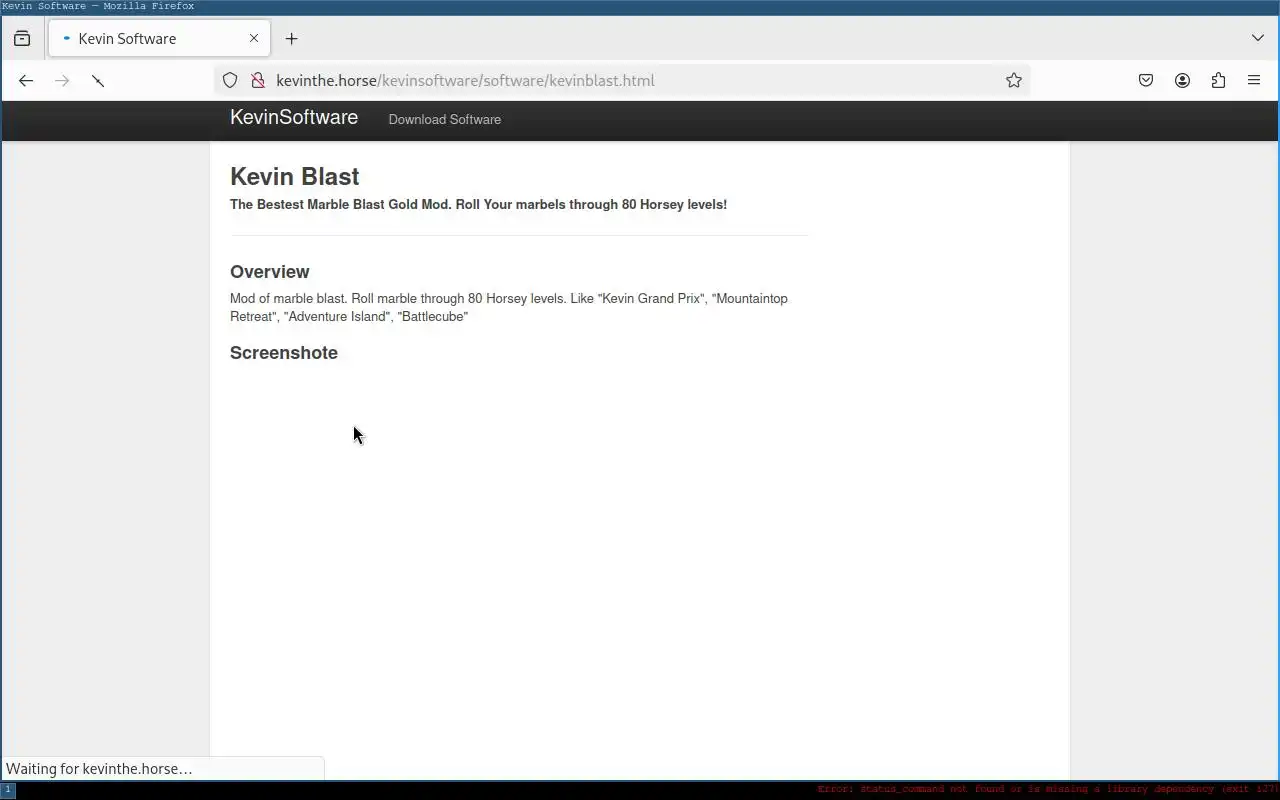The width and height of the screenshot is (1280, 800).
Task: Expand the list all tabs chevron
Action: [x=1257, y=38]
